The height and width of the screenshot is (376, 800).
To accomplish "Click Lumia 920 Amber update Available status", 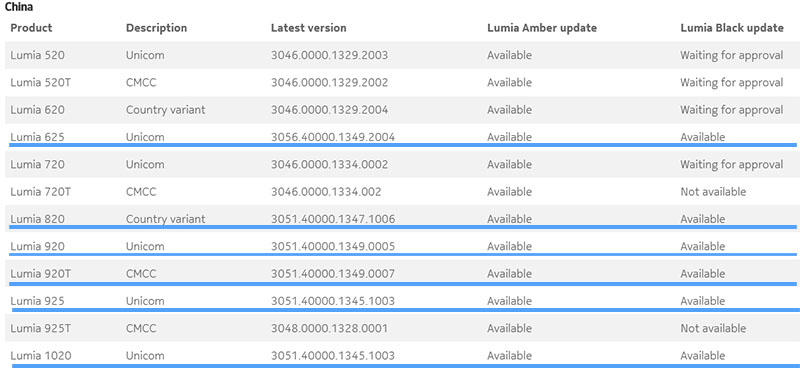I will [x=510, y=246].
